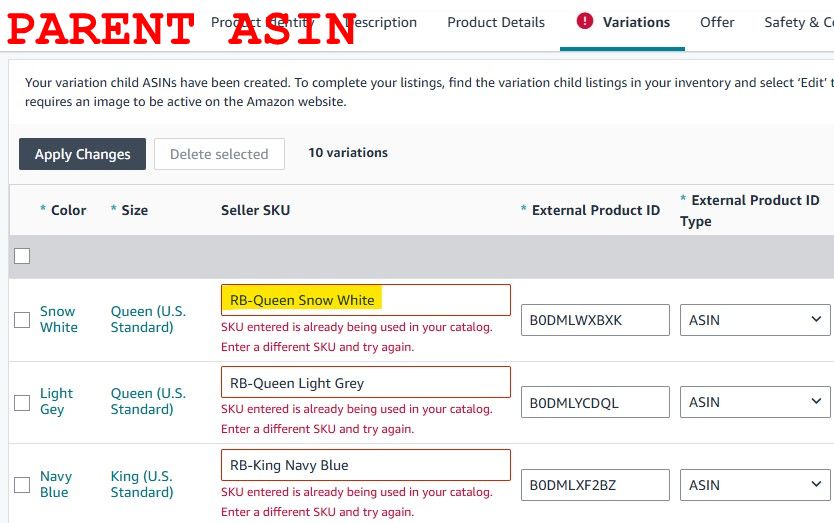Screen dimensions: 834x523
Task: Click the RB-King Navy Blue SKU field
Action: tap(366, 465)
